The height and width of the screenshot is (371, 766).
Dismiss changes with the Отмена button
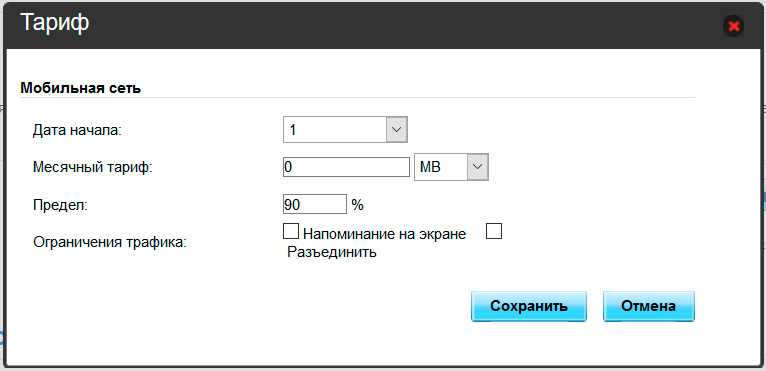click(649, 306)
